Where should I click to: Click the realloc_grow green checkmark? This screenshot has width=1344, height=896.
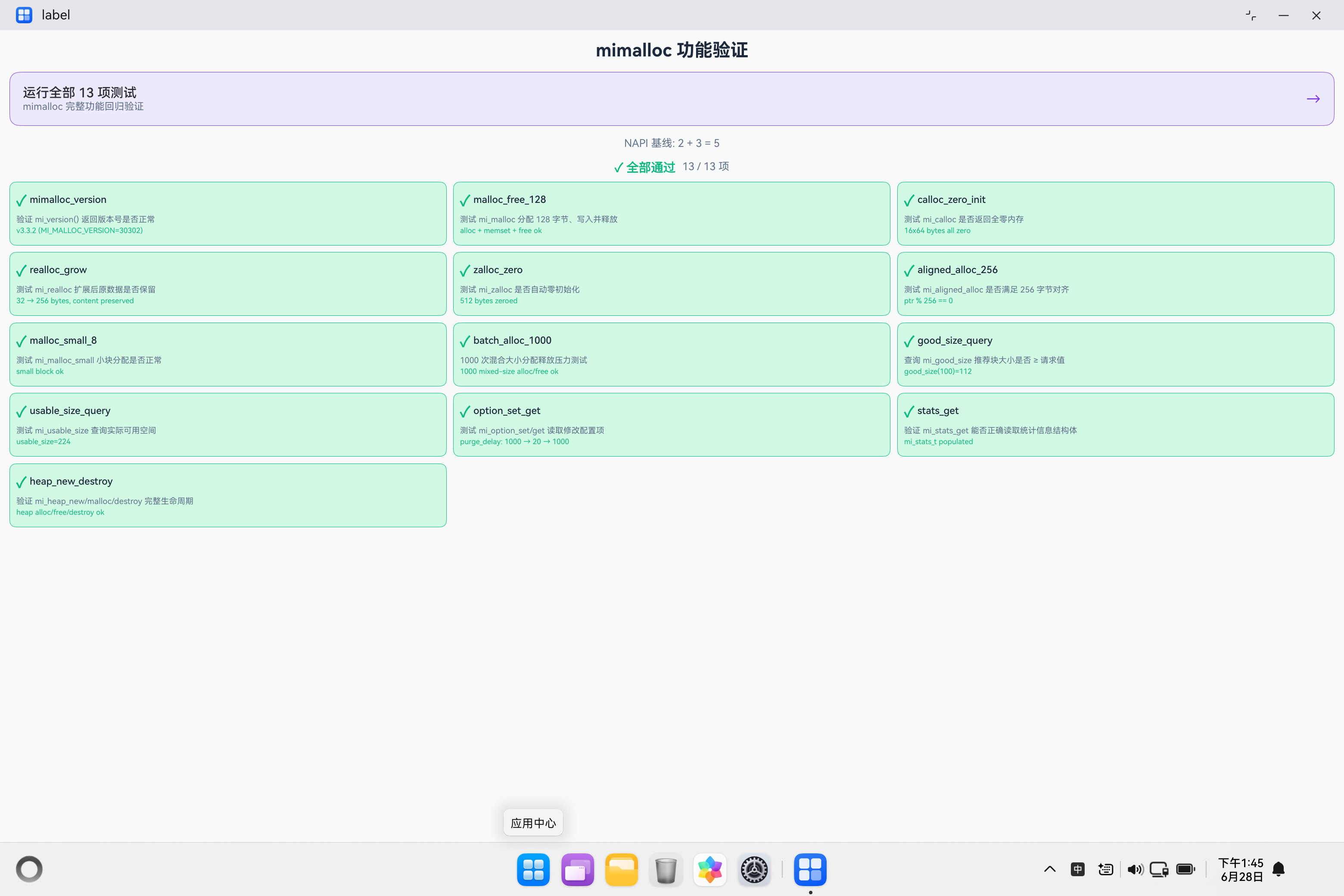click(21, 270)
